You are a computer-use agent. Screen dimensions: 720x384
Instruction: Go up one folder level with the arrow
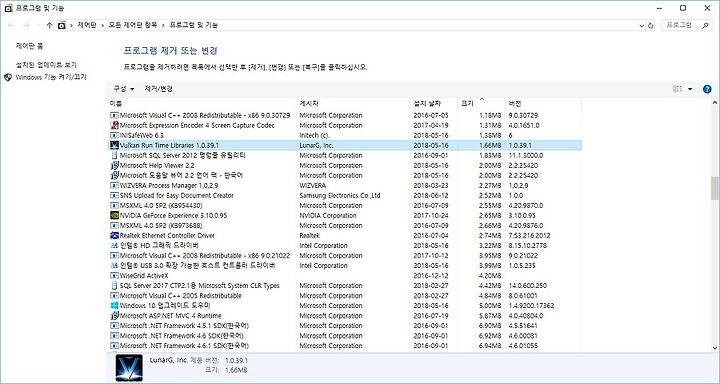pyautogui.click(x=50, y=25)
